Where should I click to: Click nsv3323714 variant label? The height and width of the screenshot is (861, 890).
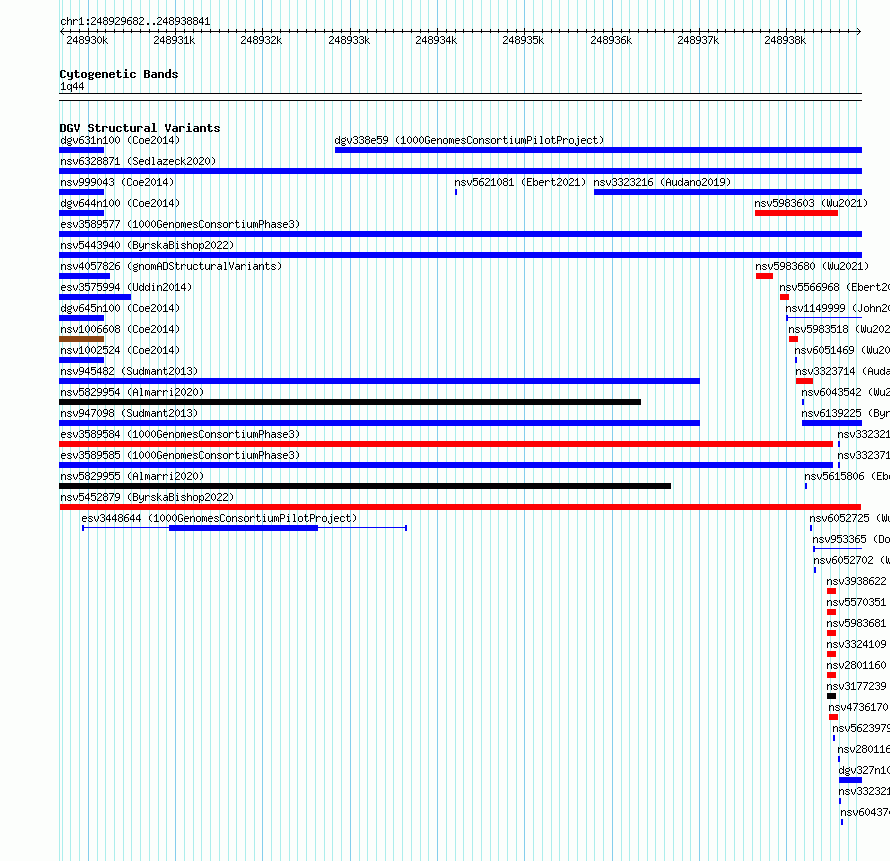pos(843,371)
